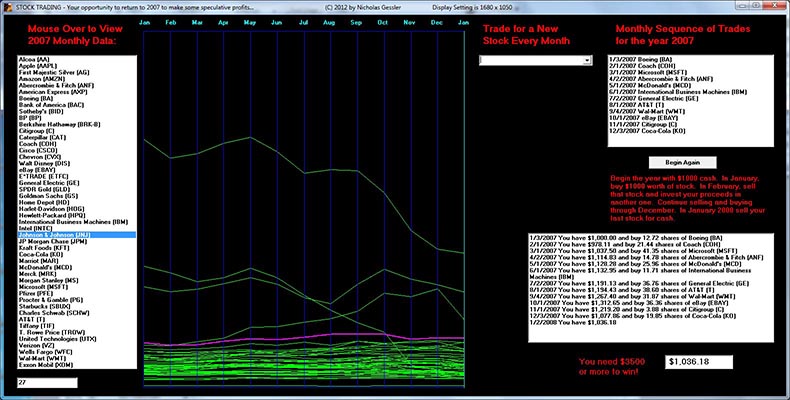This screenshot has height=400, width=790.
Task: Select Caterpillar (CAT) in the stock list
Action: (x=77, y=138)
